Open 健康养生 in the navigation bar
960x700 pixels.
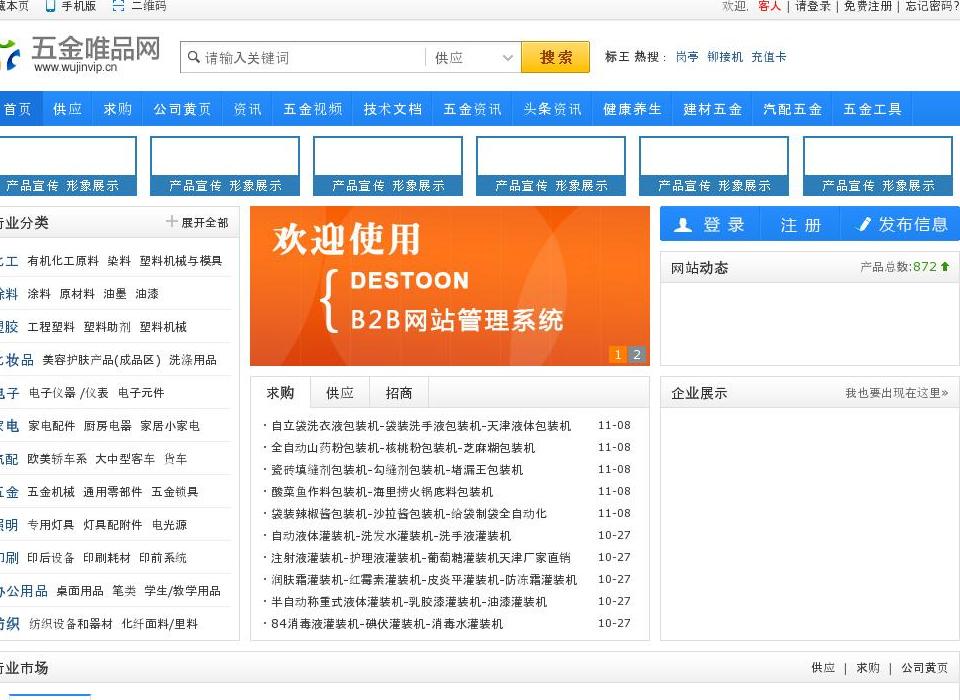pos(632,109)
